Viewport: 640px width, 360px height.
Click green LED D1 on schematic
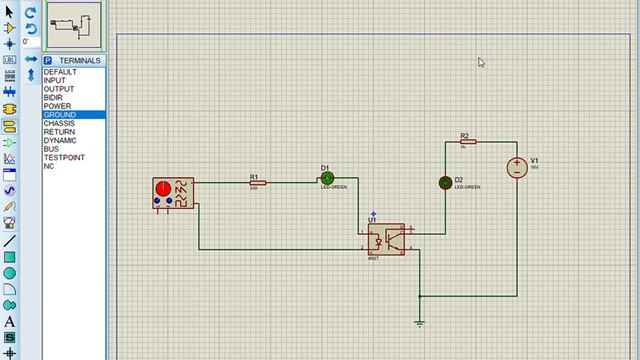pyautogui.click(x=327, y=178)
